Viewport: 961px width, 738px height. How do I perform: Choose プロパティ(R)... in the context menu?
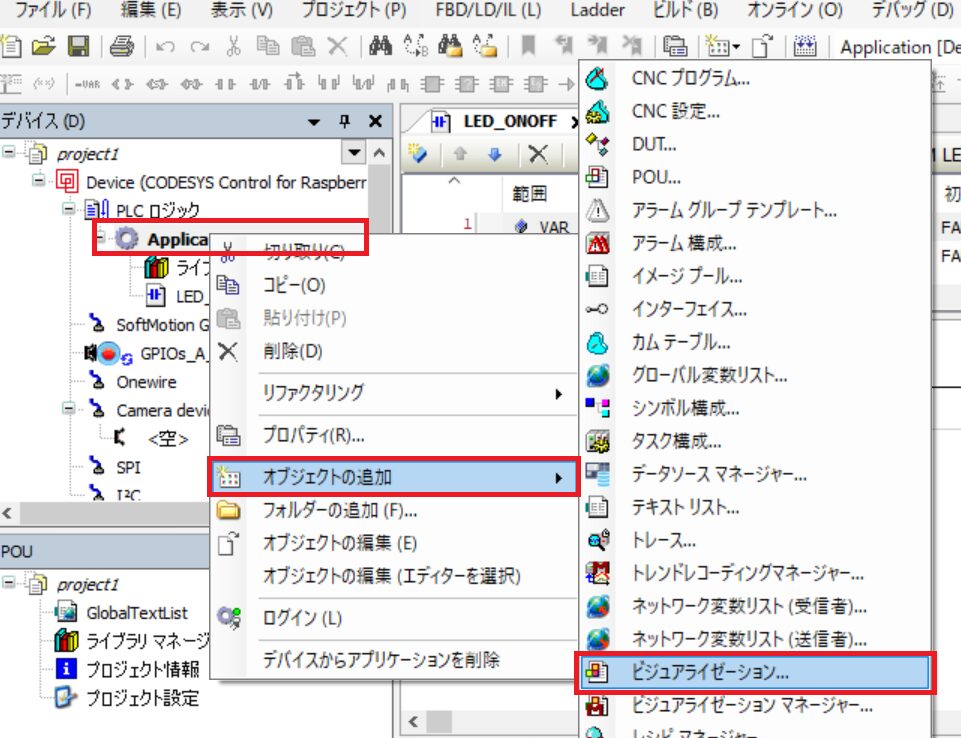coord(313,436)
